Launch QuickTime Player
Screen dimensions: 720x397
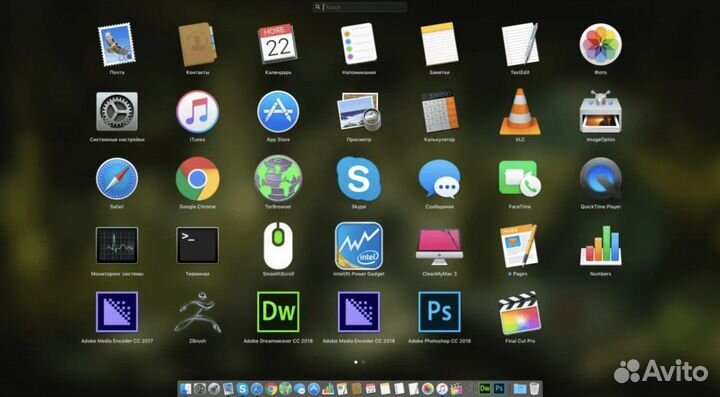pyautogui.click(x=600, y=179)
